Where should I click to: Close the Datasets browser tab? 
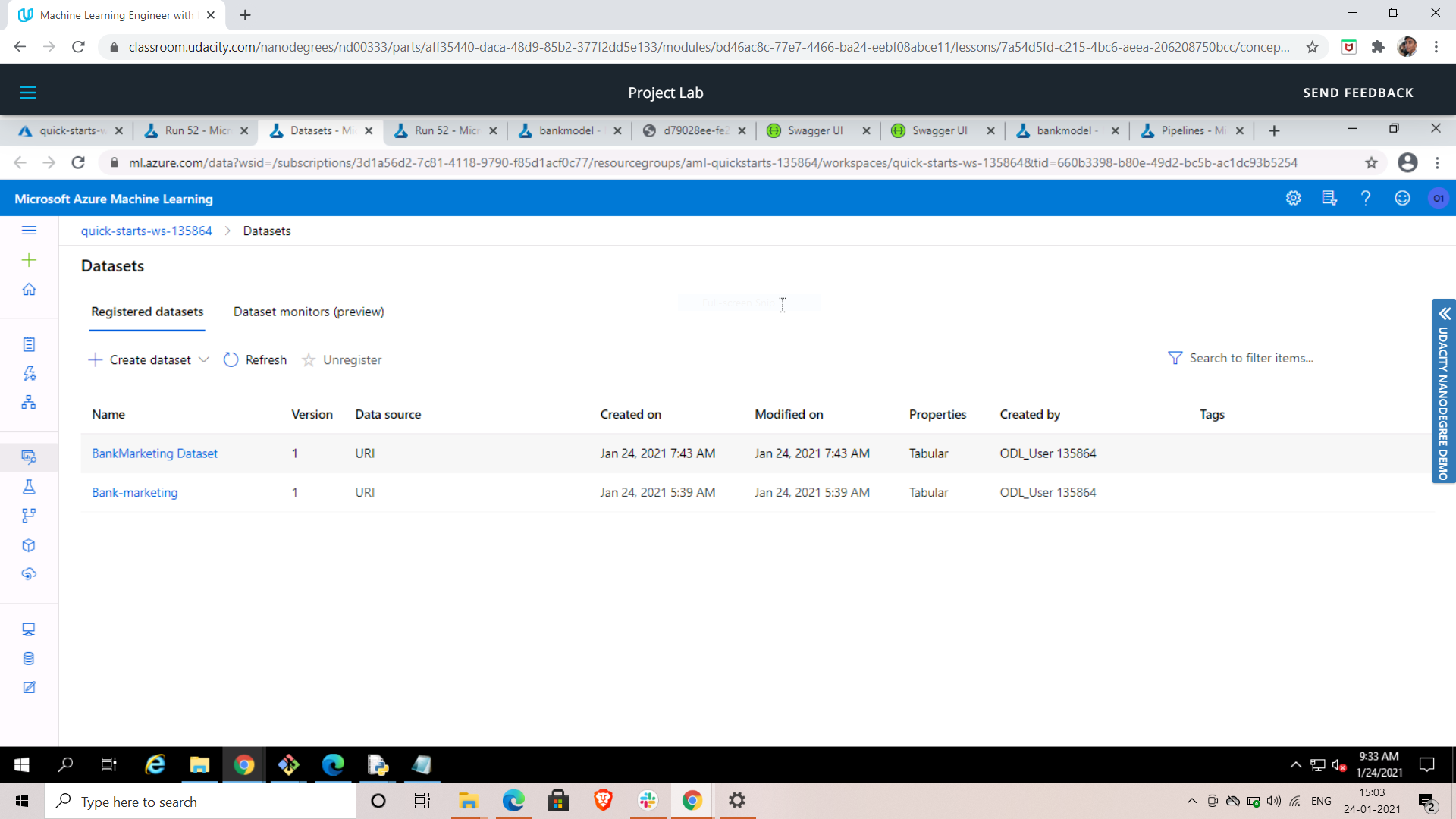(x=369, y=130)
